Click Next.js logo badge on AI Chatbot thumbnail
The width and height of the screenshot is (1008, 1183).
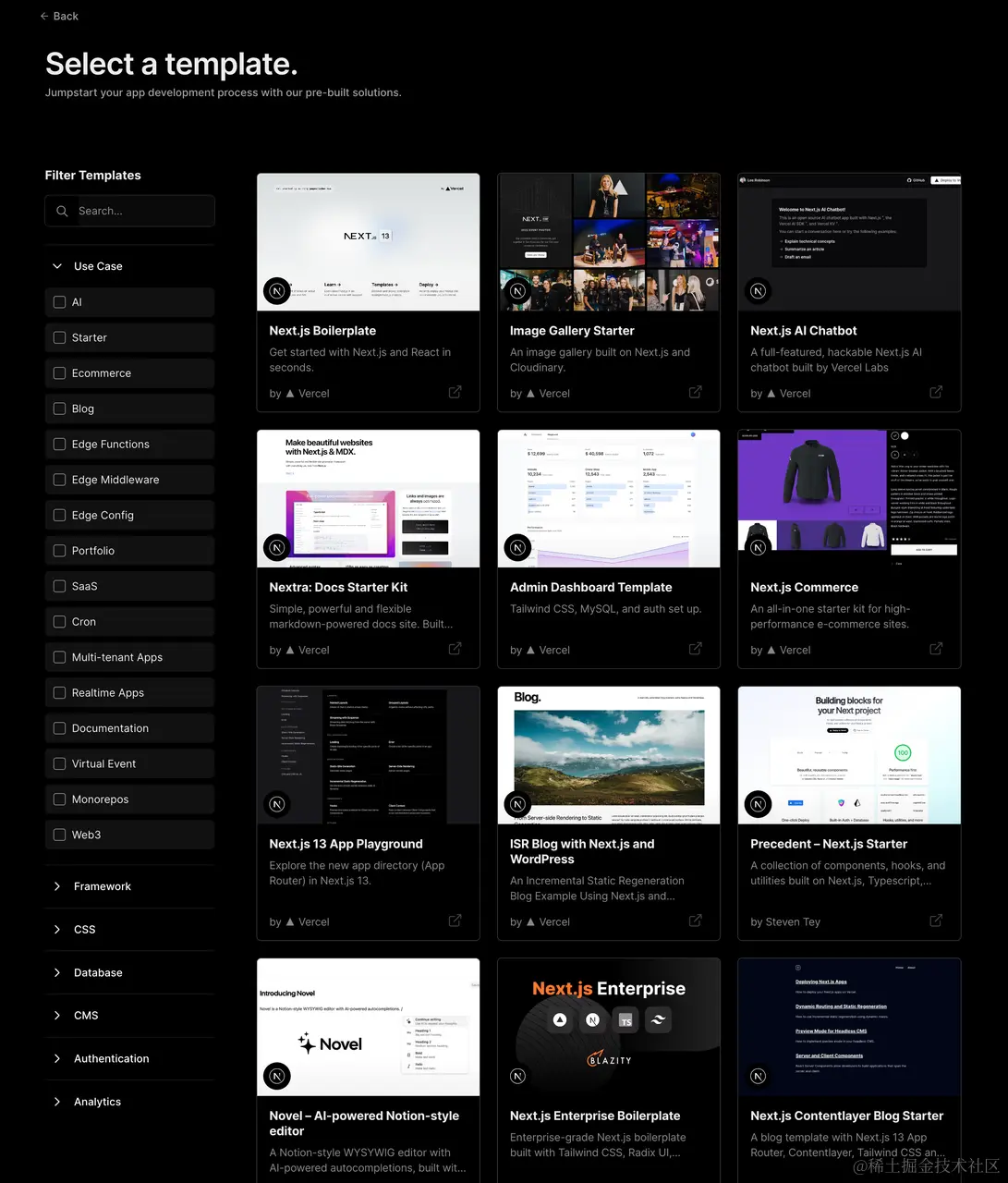pos(759,291)
